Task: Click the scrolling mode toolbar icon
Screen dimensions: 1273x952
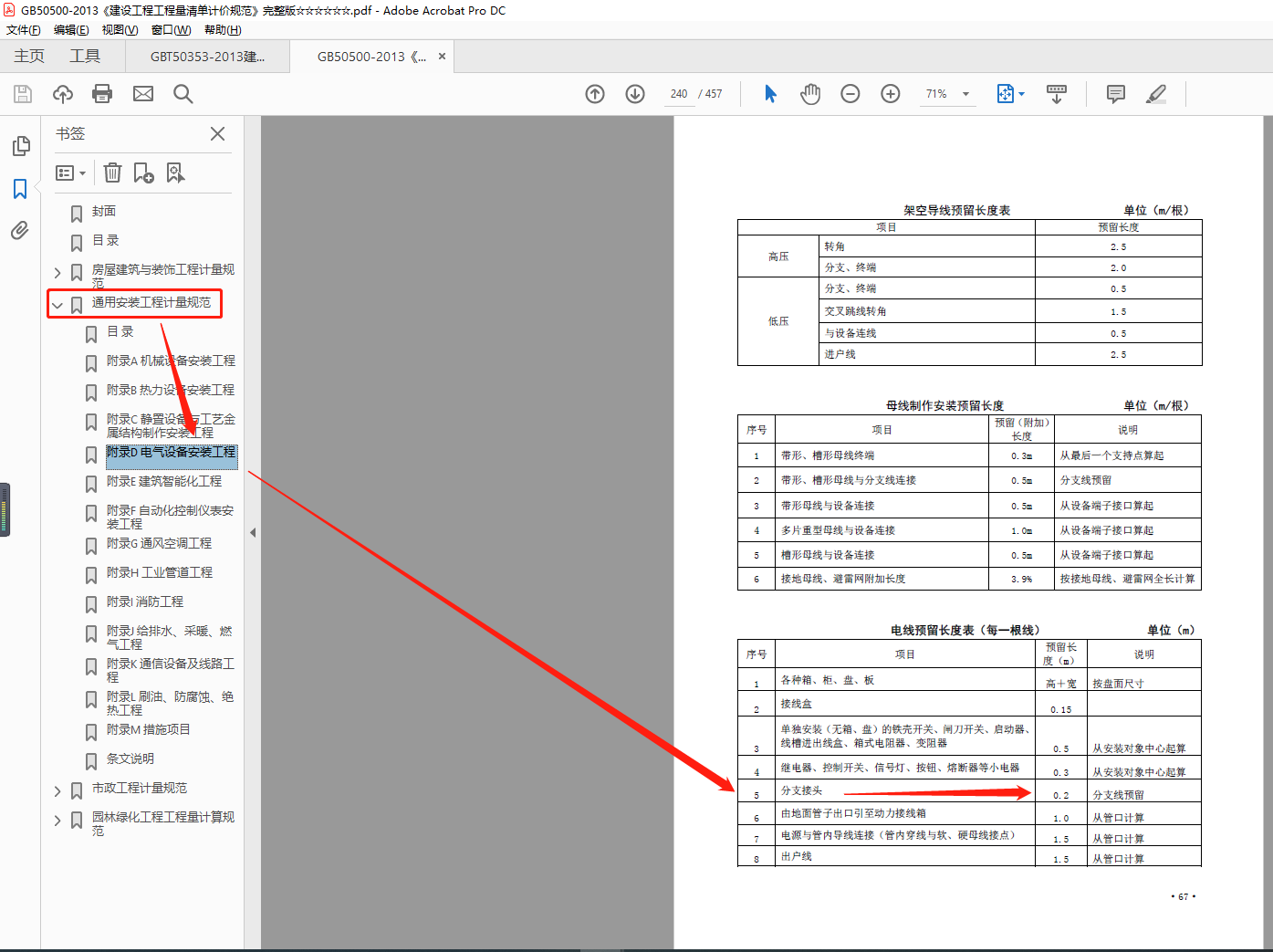Action: point(1057,94)
